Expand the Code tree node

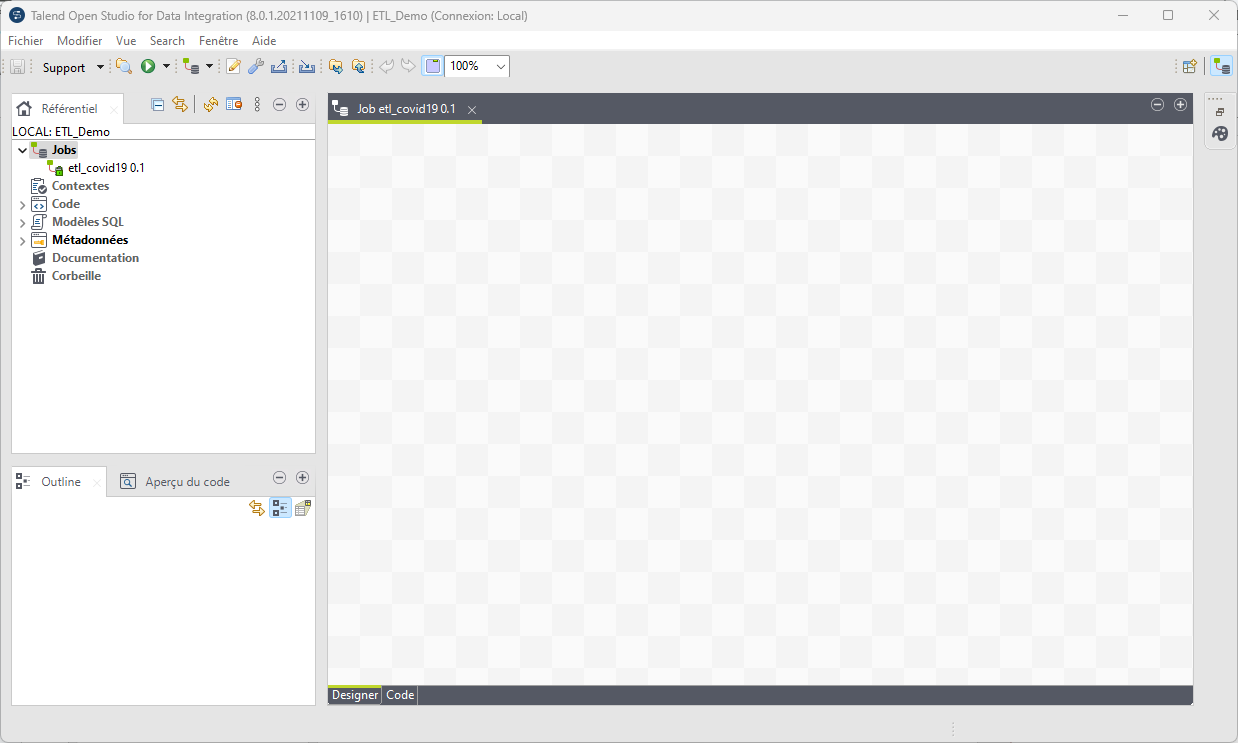coord(22,205)
